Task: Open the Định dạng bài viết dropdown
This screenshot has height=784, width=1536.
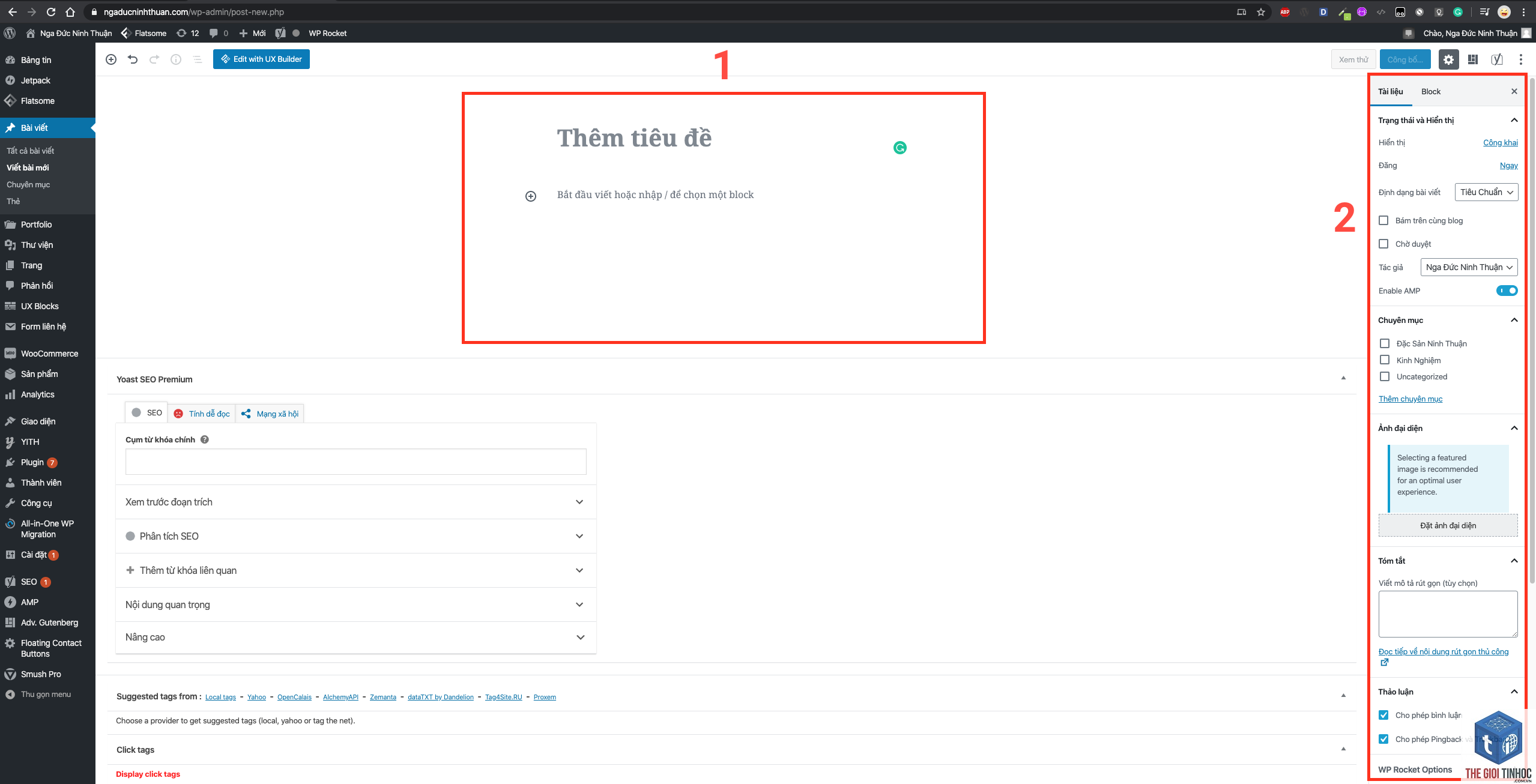Action: [x=1486, y=192]
